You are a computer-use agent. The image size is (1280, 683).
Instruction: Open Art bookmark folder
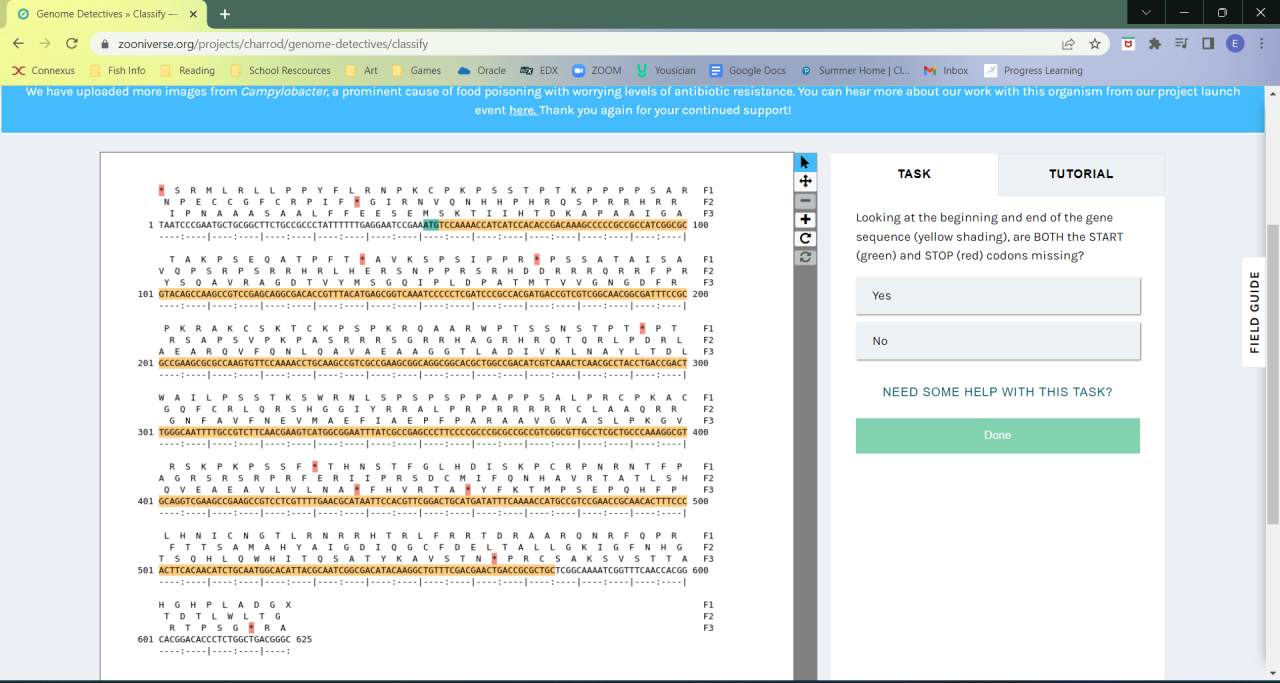coord(361,71)
